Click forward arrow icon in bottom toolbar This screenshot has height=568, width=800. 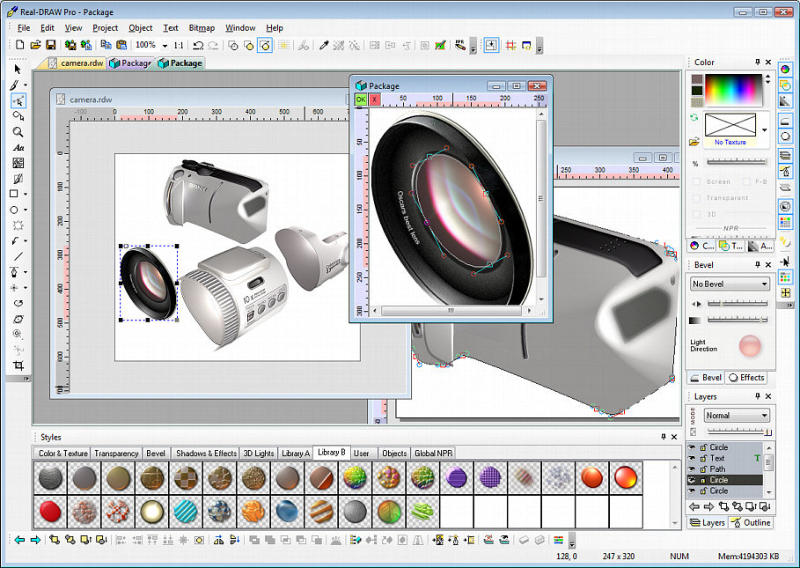click(35, 540)
